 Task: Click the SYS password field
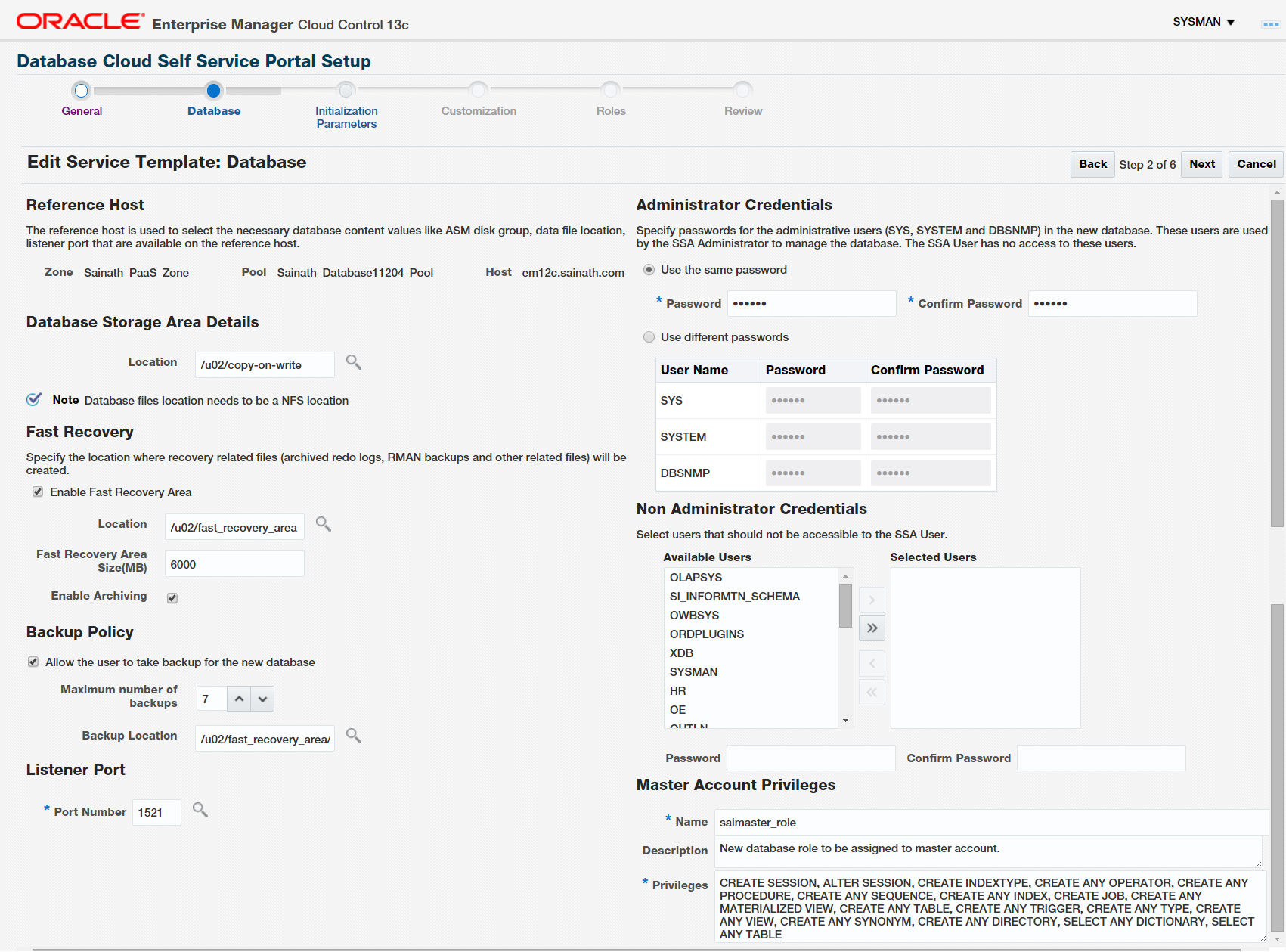coord(813,400)
